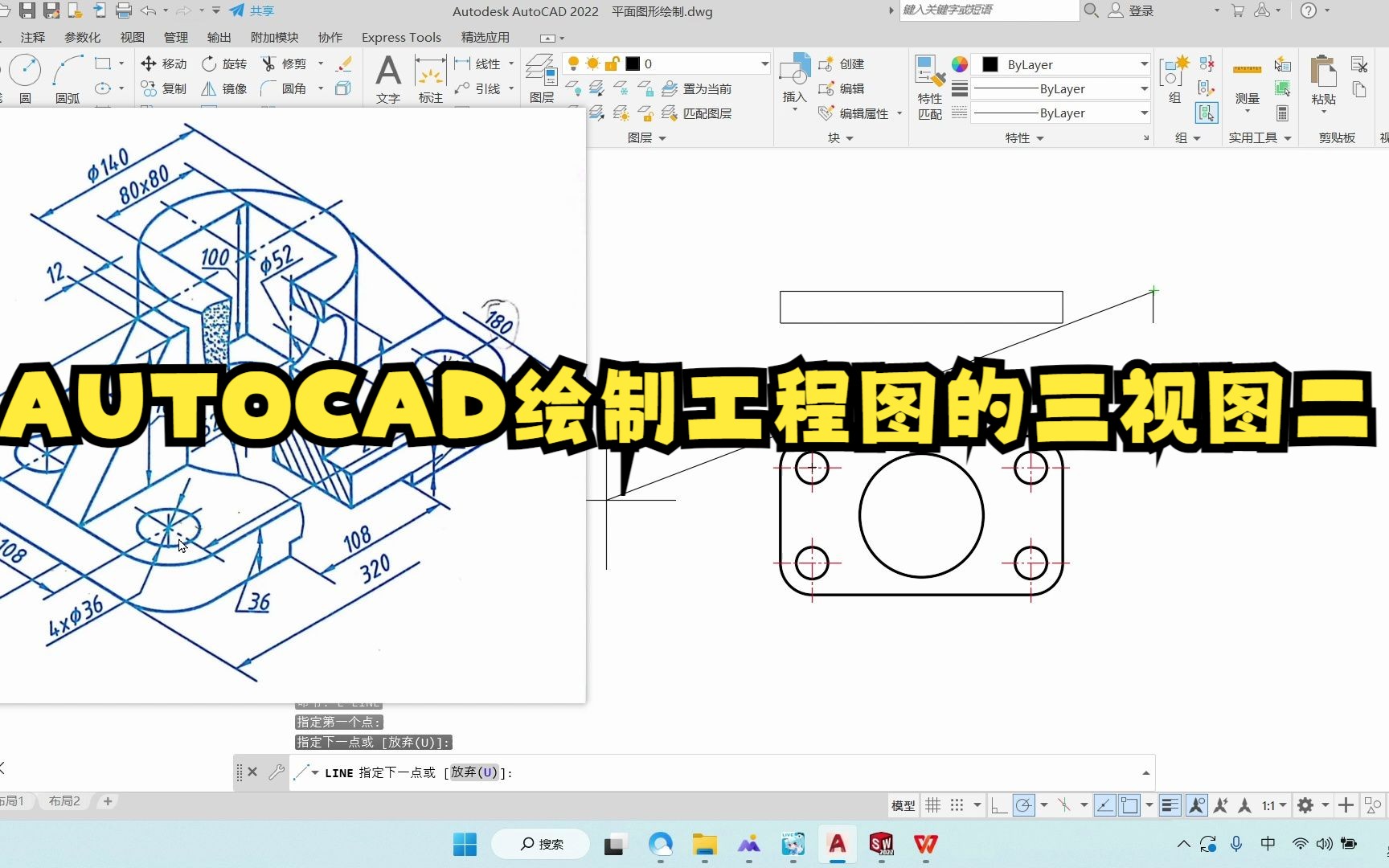
Task: Click the Print icon in quick access toolbar
Action: (x=124, y=10)
